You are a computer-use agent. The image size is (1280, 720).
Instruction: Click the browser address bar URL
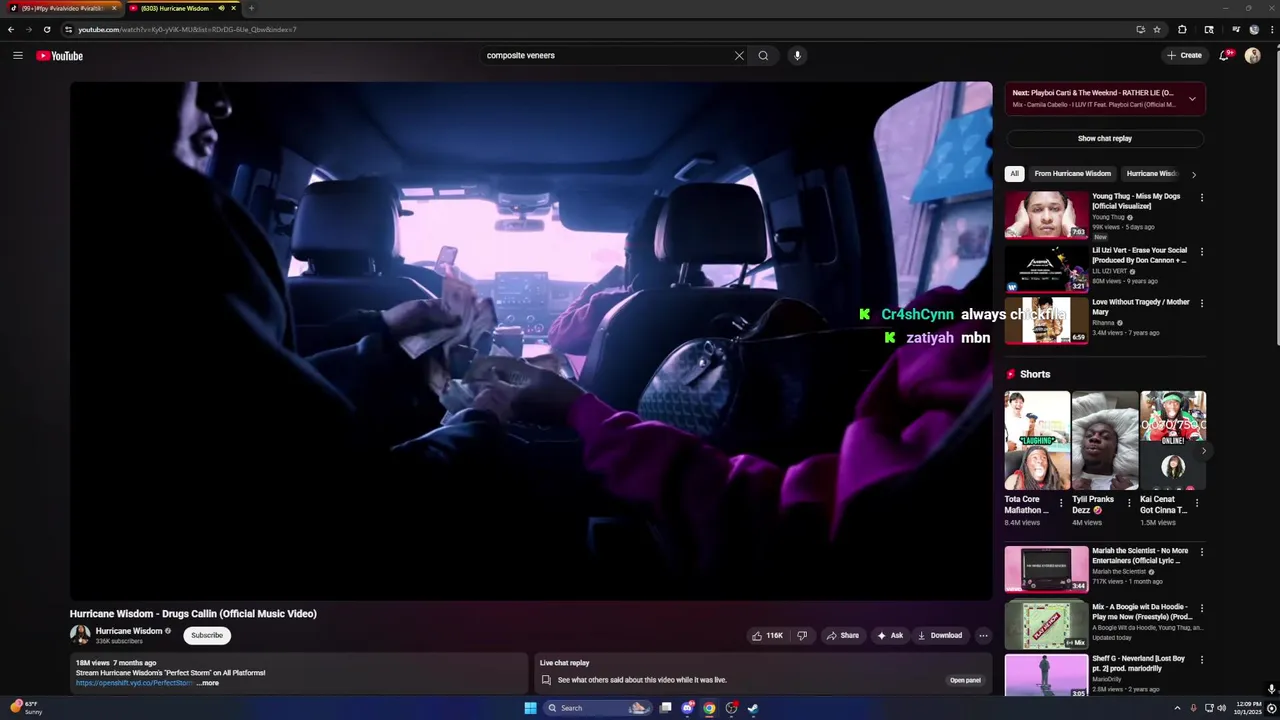[187, 29]
